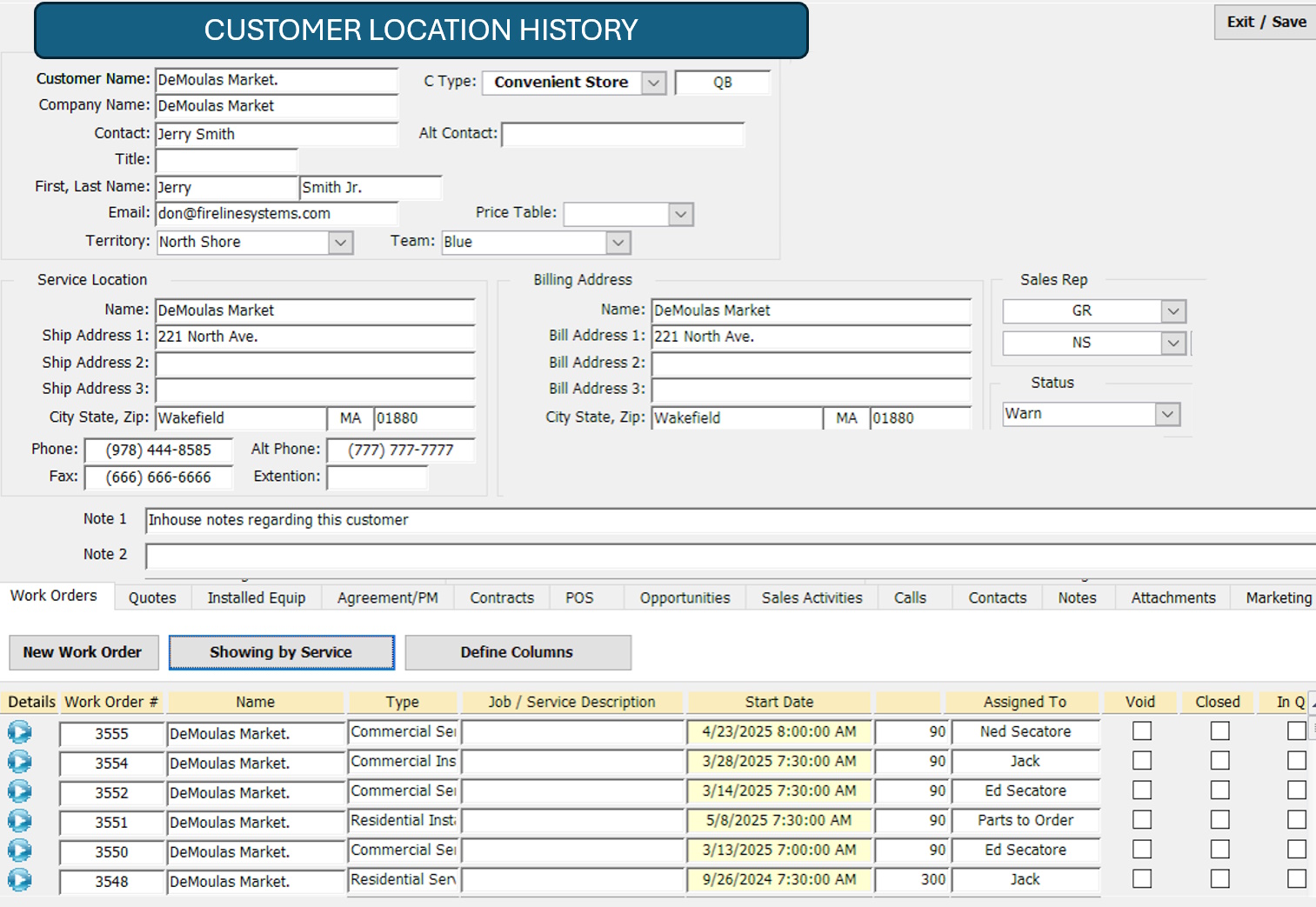Viewport: 1316px width, 907px height.
Task: Check Void box for work order 3555
Action: tap(1142, 731)
